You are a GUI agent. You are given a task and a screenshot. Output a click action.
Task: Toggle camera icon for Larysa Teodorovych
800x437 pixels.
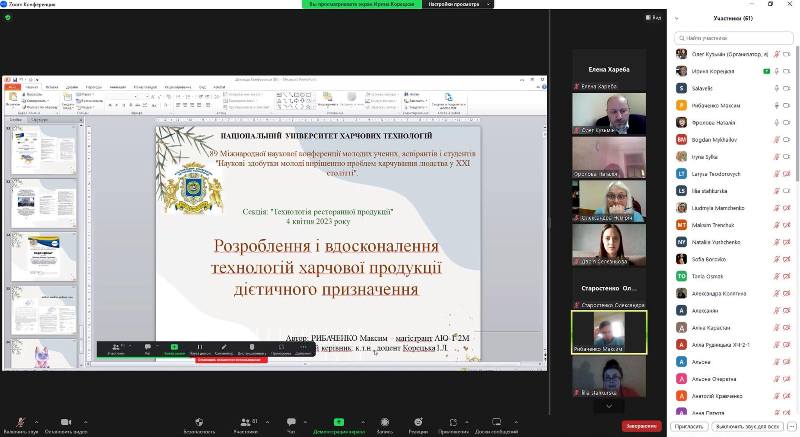pos(787,174)
